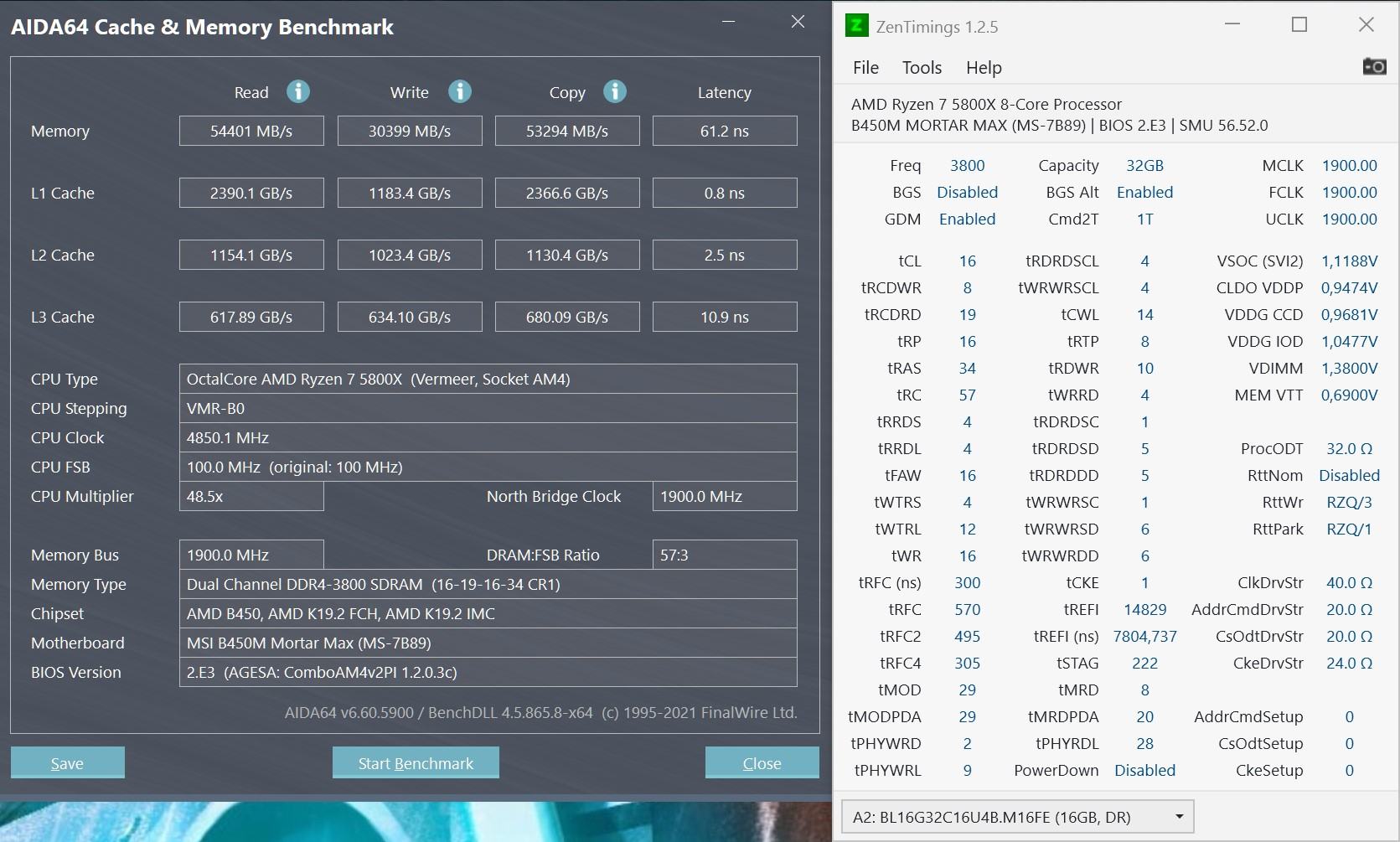Select the Memory Read value 54401 MB/s
The width and height of the screenshot is (1400, 842).
(251, 131)
